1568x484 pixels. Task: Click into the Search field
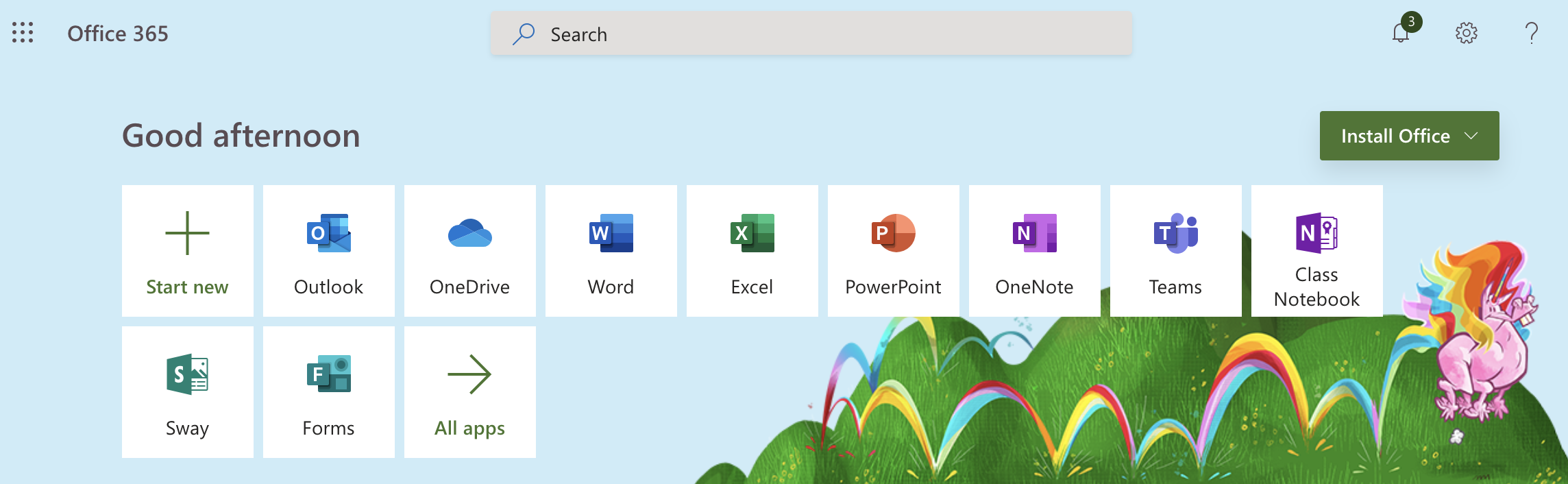811,34
